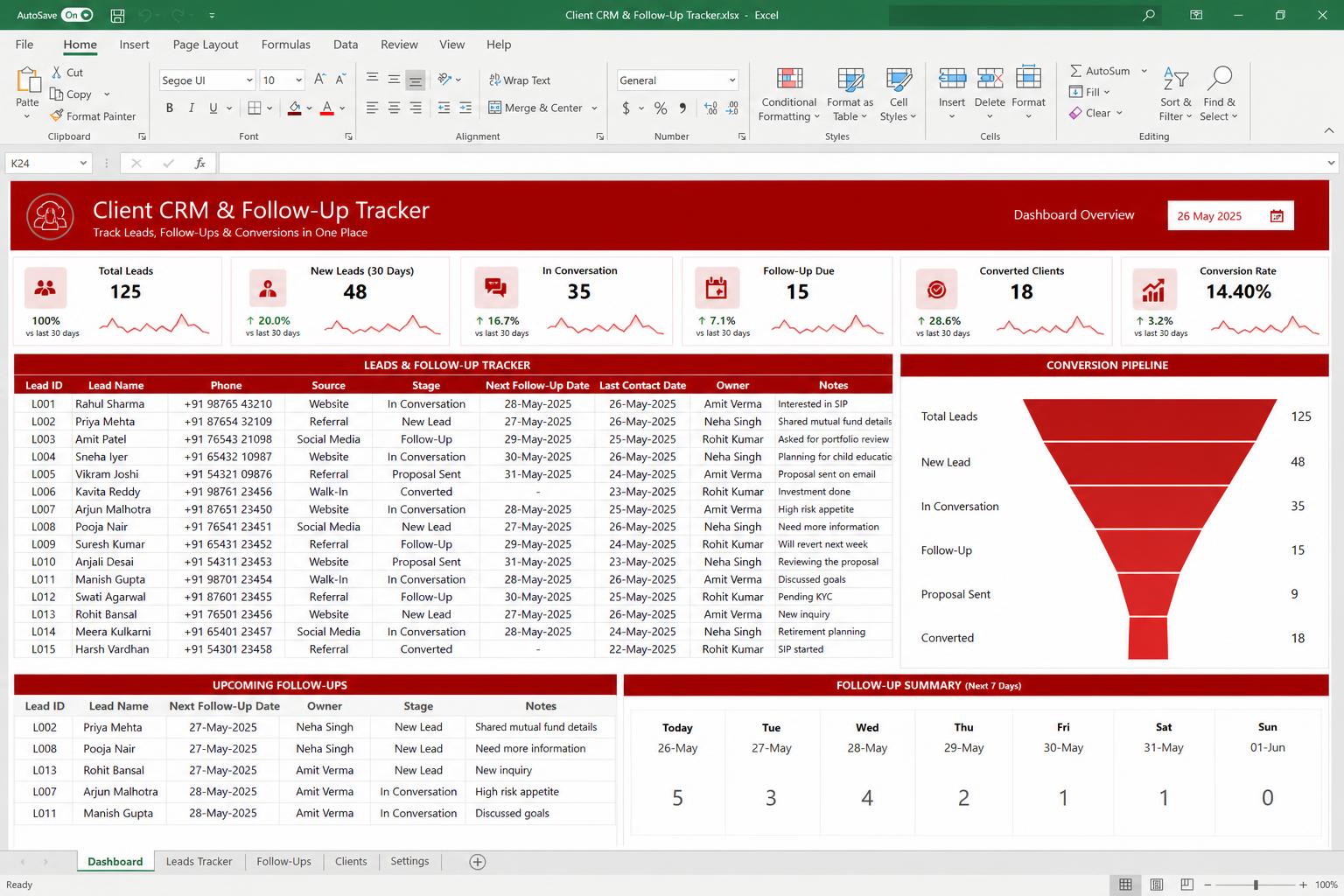Open the File menu
This screenshot has height=896, width=1344.
tap(24, 45)
